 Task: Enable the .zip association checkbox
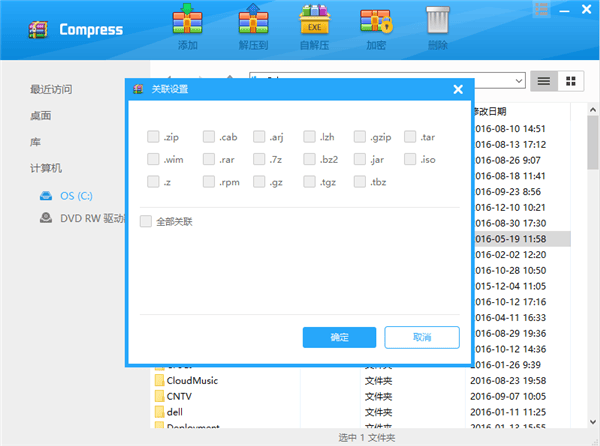coord(153,137)
